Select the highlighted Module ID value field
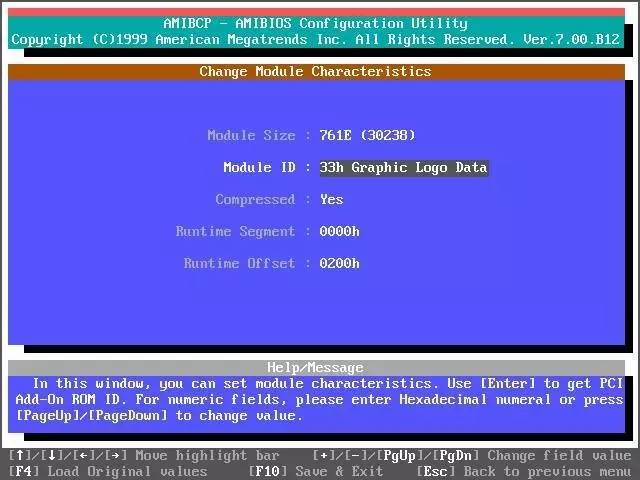 coord(403,168)
